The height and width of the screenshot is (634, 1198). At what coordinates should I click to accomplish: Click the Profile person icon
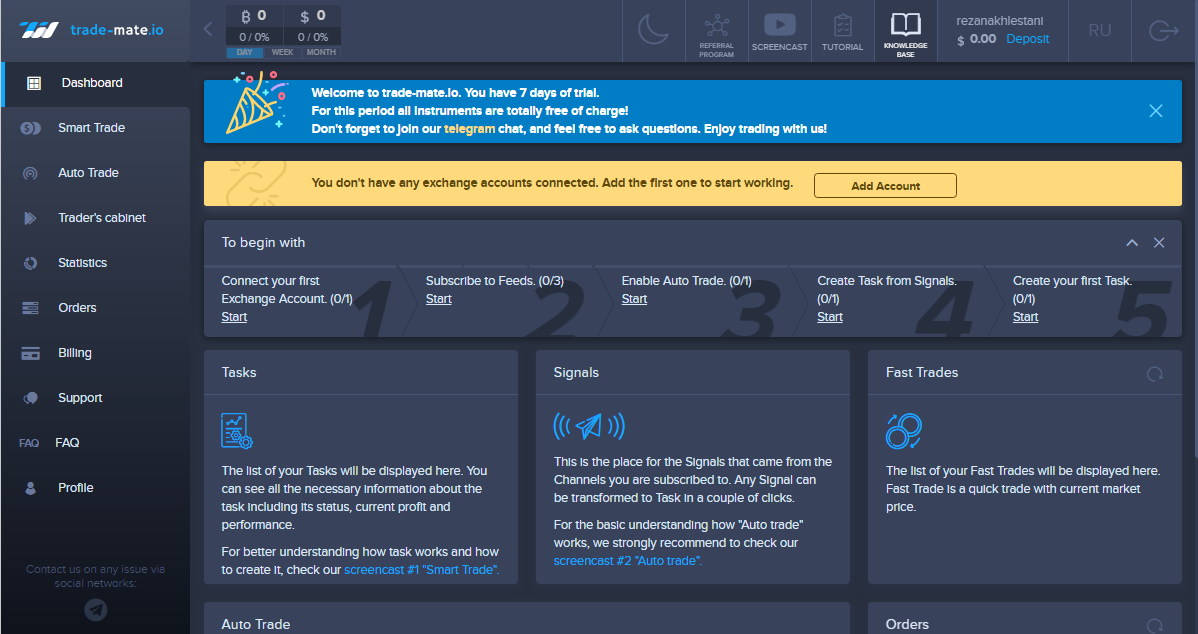tap(31, 488)
